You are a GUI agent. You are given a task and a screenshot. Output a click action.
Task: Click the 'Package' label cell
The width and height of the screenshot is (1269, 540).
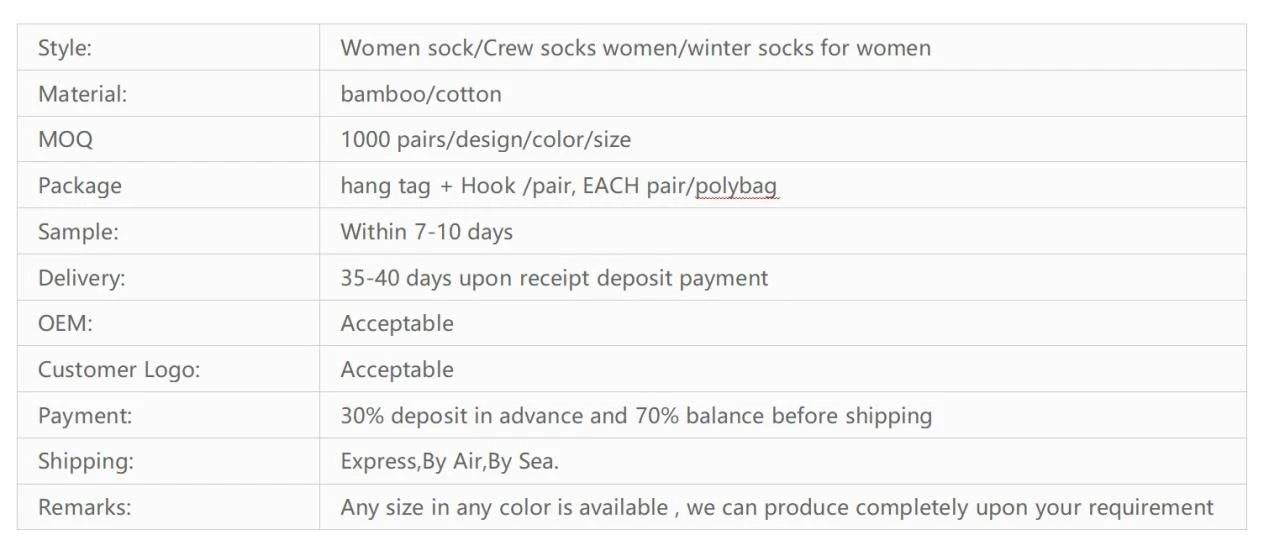click(x=168, y=185)
